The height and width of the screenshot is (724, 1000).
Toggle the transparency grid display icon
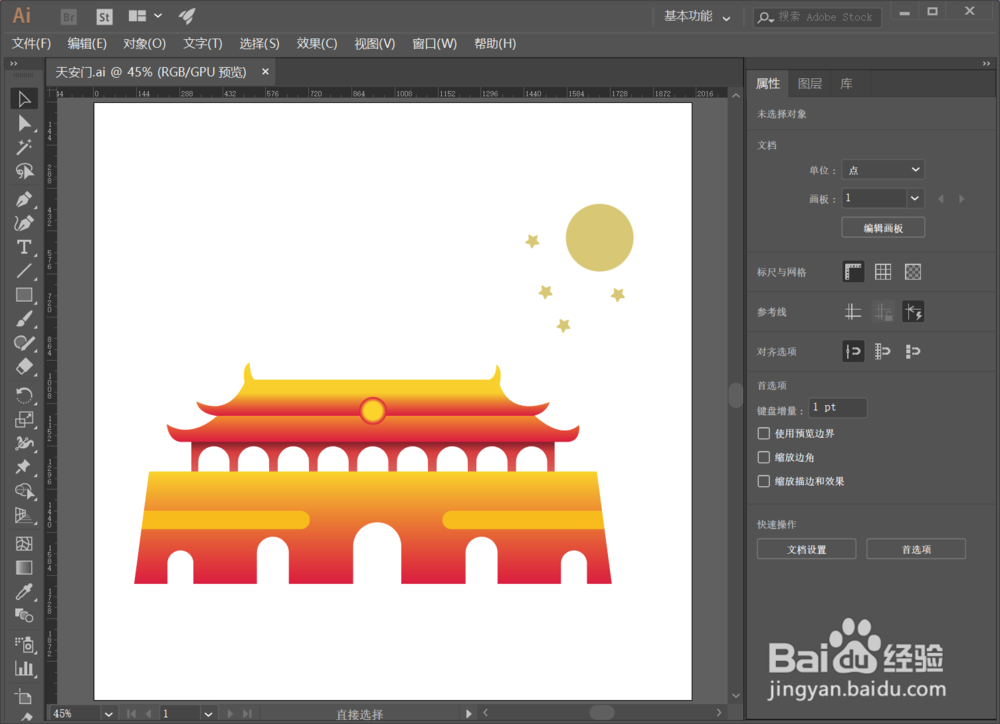911,271
